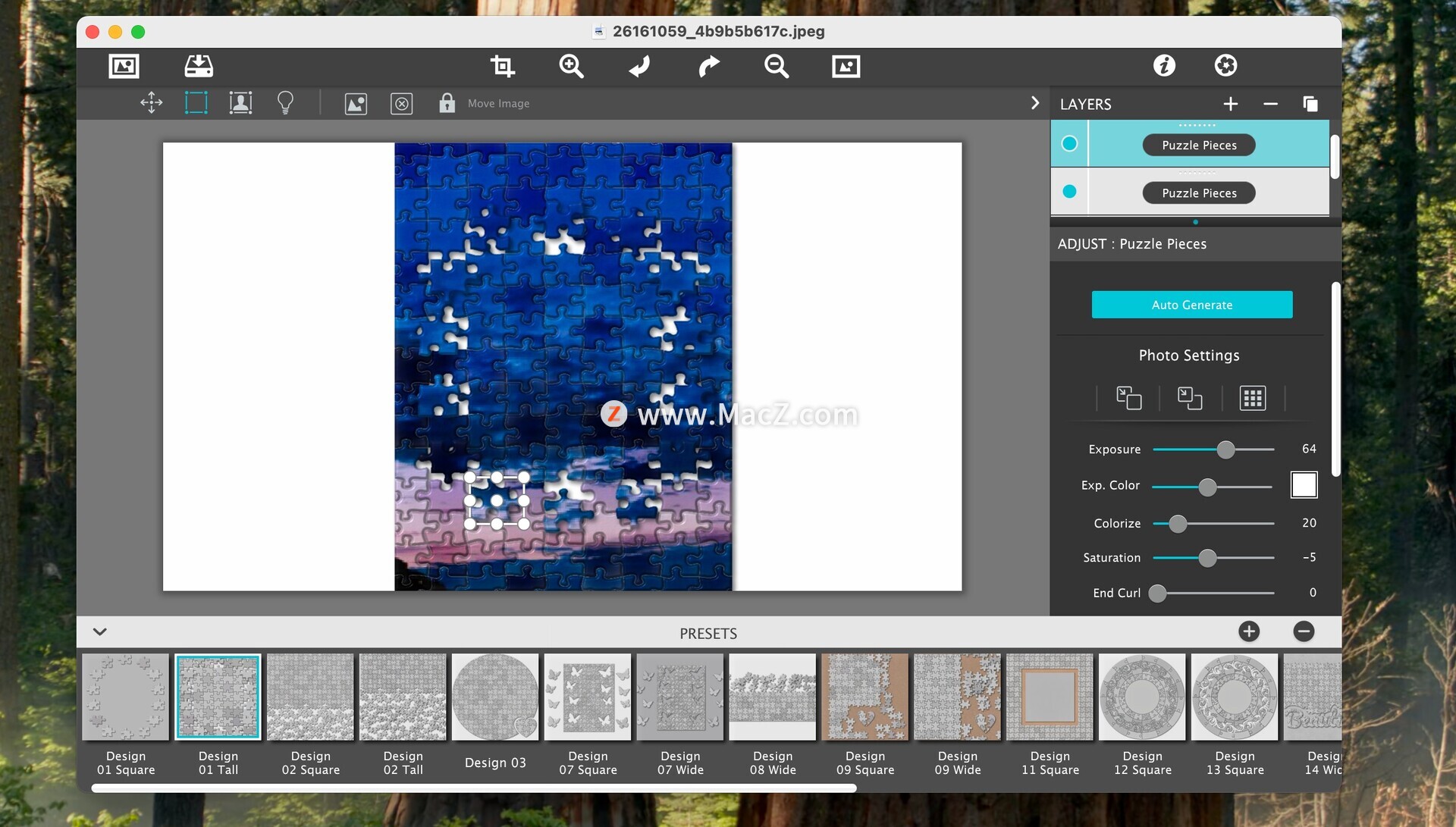The width and height of the screenshot is (1456, 827).
Task: Remove a preset with the minus button
Action: point(1304,631)
